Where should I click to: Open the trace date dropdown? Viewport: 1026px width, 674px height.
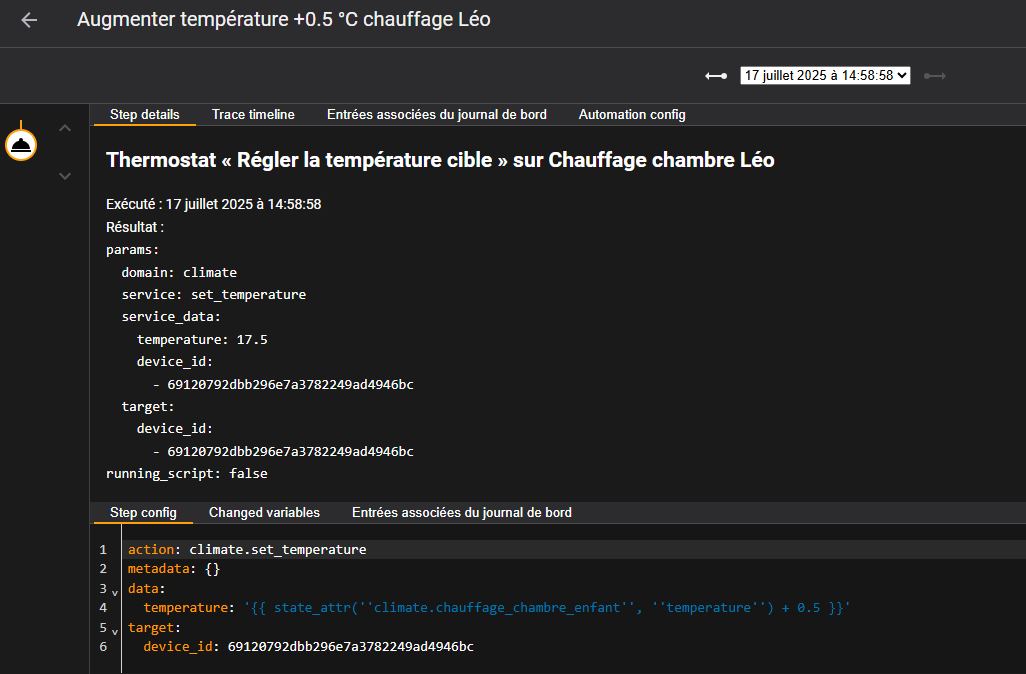tap(824, 76)
